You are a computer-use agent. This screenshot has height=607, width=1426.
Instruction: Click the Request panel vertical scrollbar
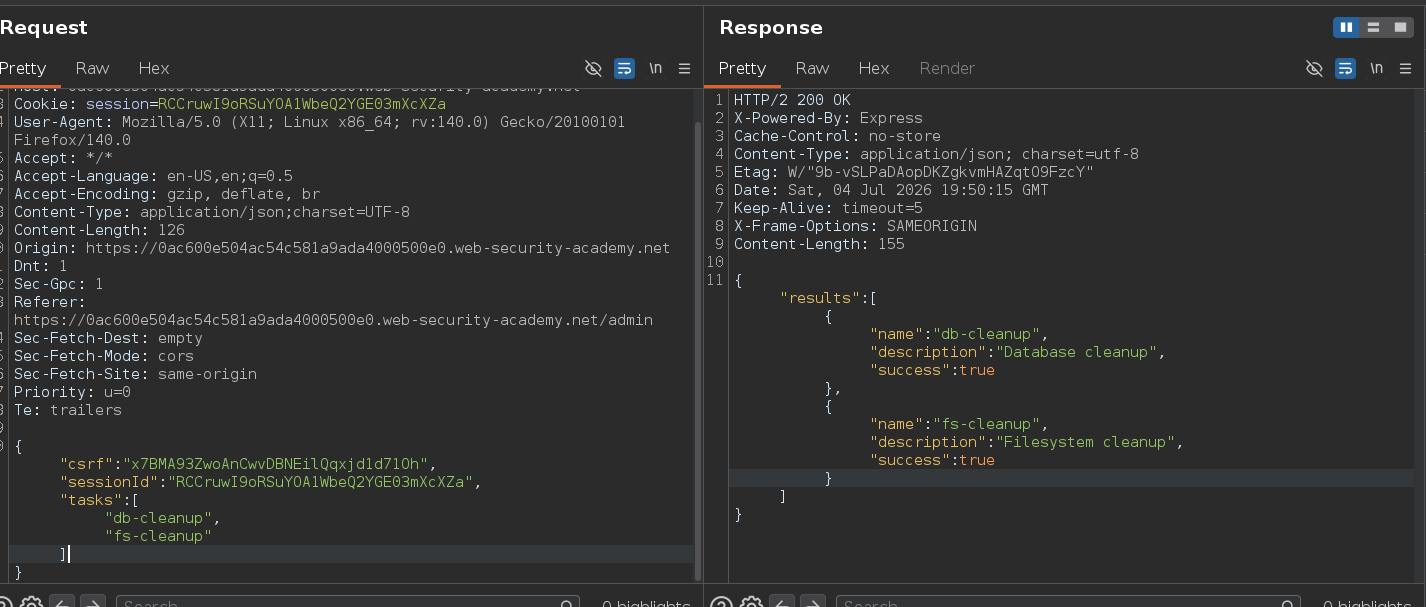coord(698,350)
